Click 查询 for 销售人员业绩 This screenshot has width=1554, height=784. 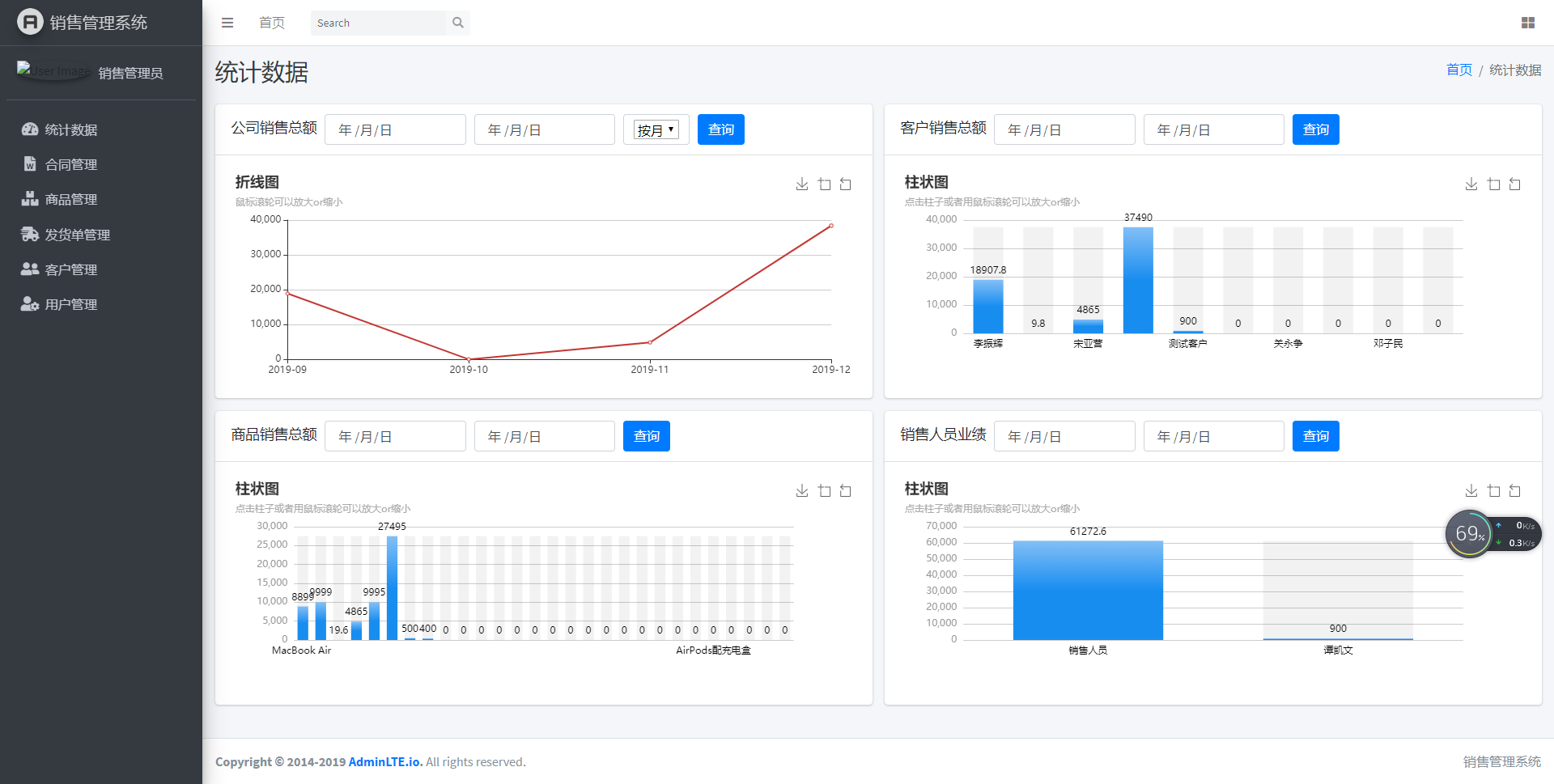1315,436
